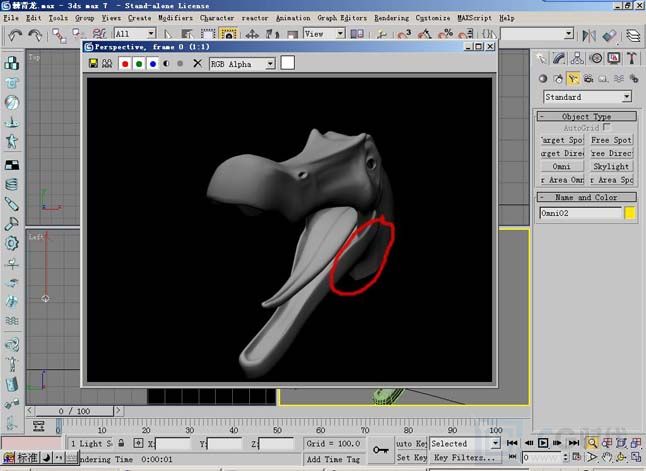
Task: Open the Hierarchy command panel tab
Action: click(x=577, y=59)
